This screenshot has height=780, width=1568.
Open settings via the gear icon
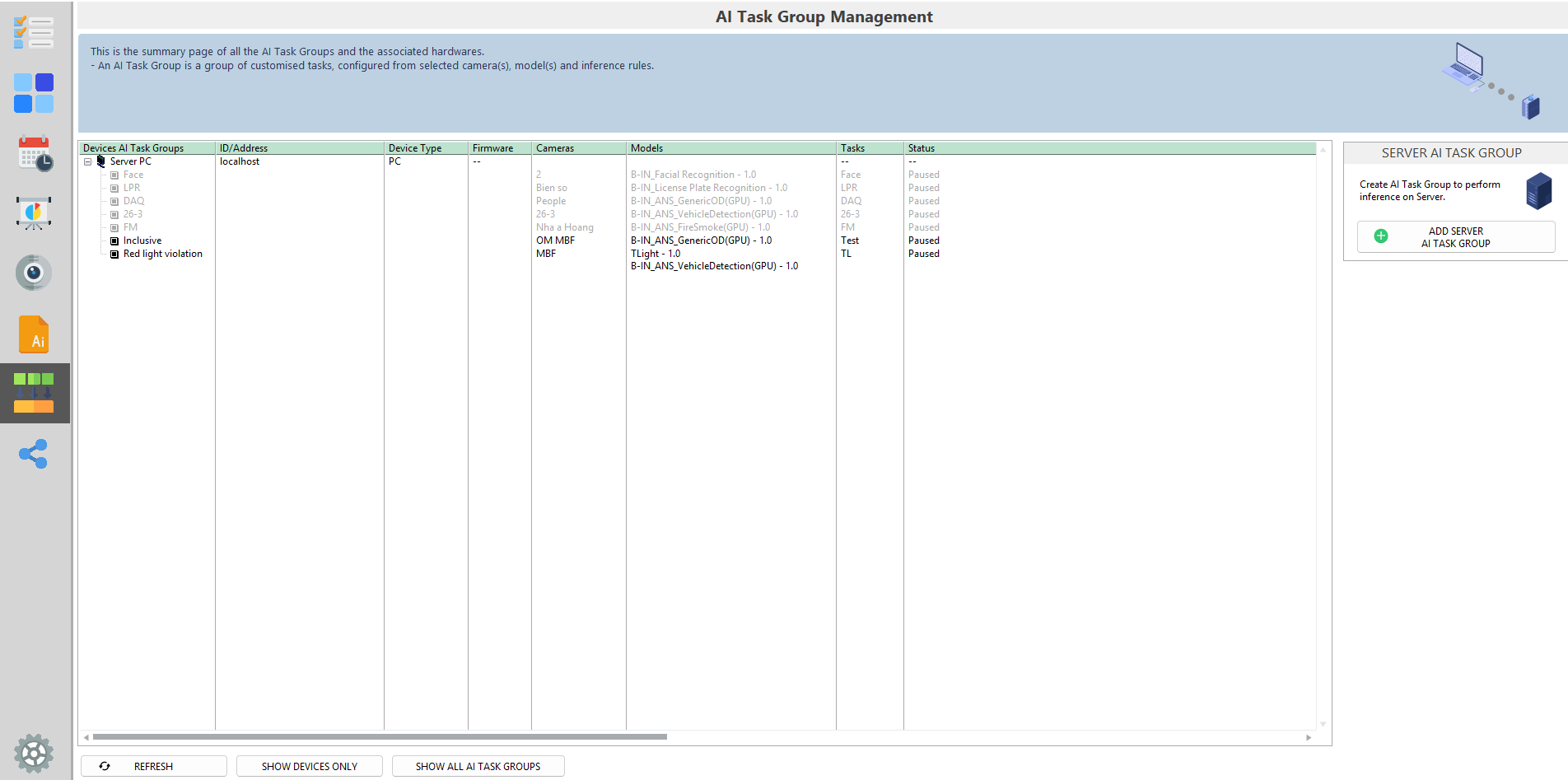point(34,753)
